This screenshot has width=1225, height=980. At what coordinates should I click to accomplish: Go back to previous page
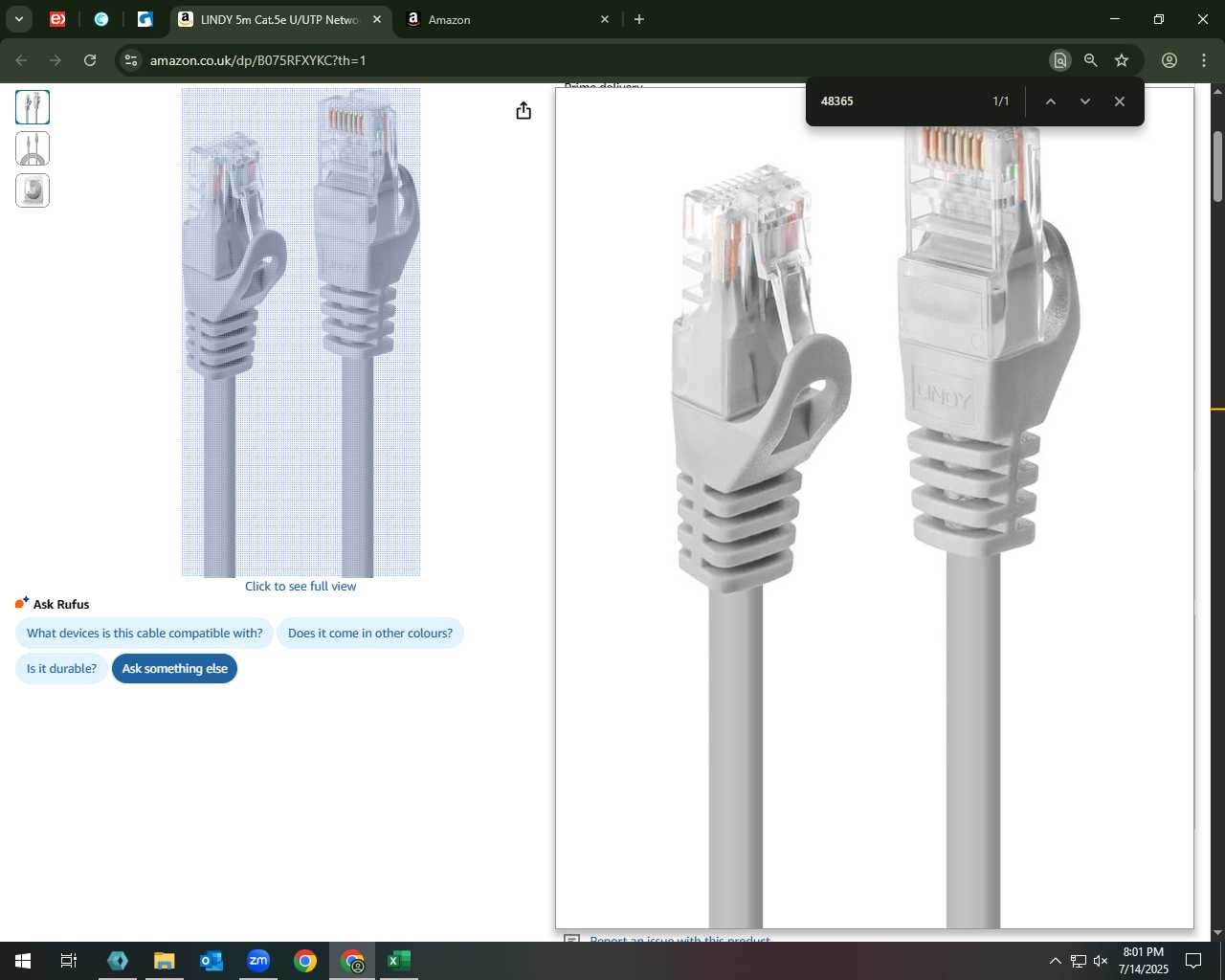click(21, 60)
